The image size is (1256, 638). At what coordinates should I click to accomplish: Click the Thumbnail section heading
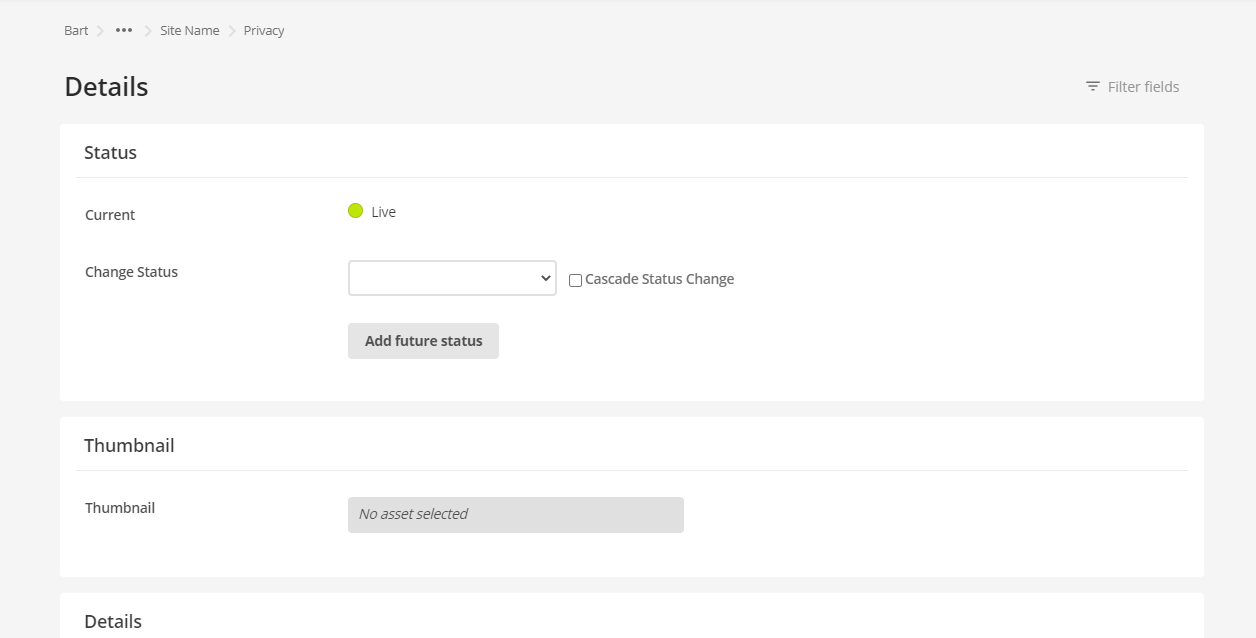[129, 446]
